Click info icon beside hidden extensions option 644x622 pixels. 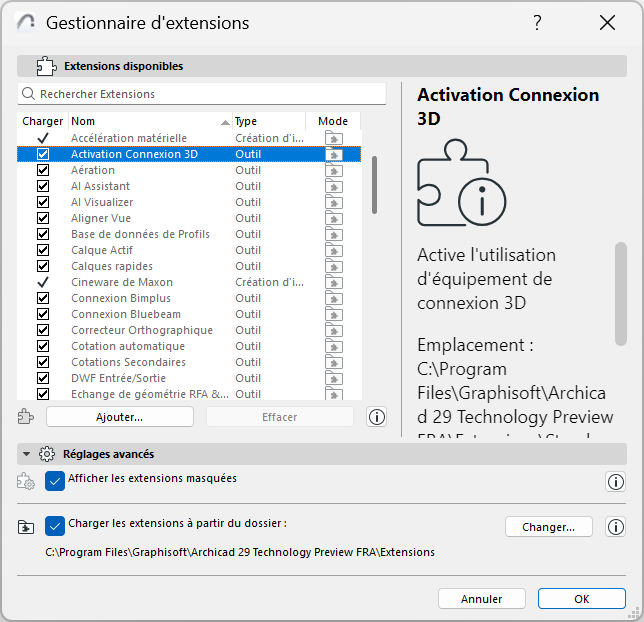(616, 482)
